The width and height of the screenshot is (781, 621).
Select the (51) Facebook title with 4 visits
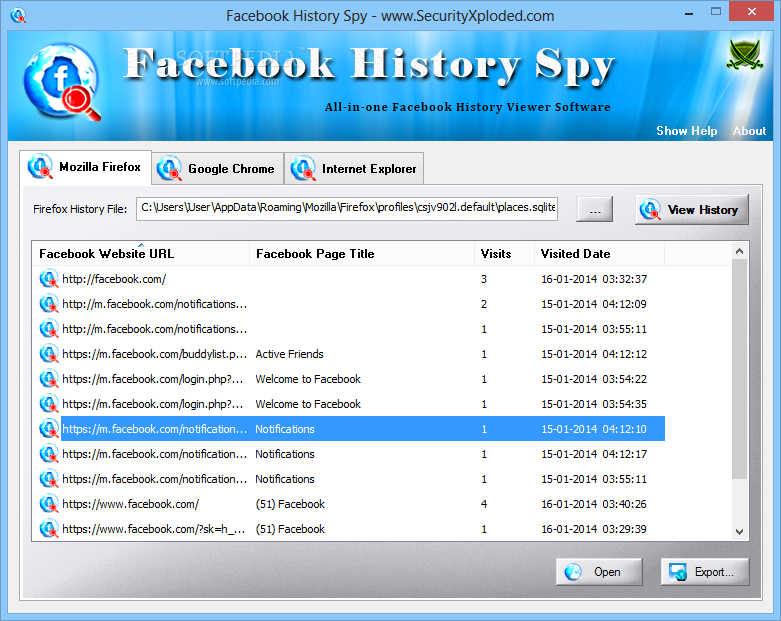[x=290, y=504]
